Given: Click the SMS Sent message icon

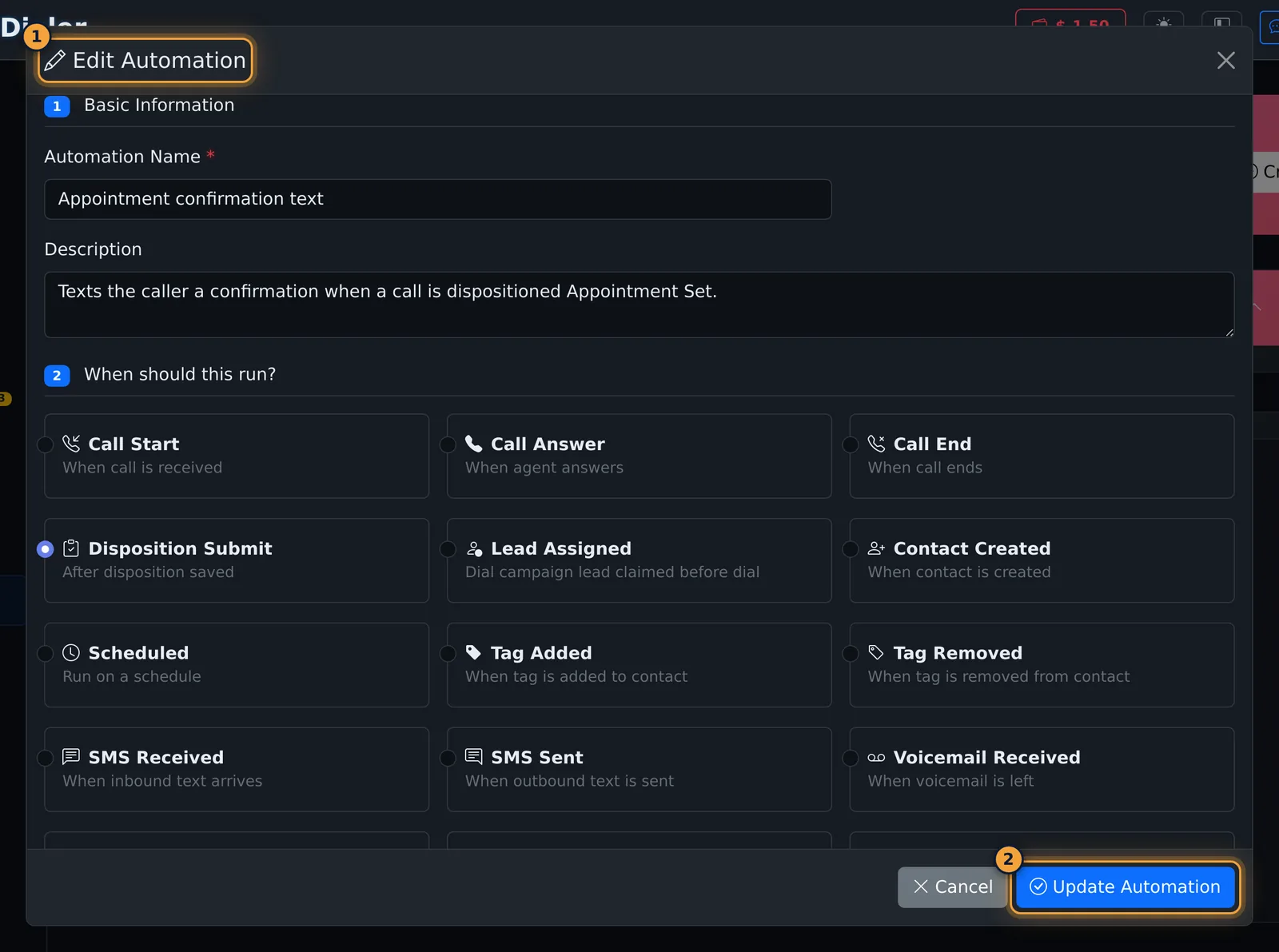Looking at the screenshot, I should click(x=474, y=757).
